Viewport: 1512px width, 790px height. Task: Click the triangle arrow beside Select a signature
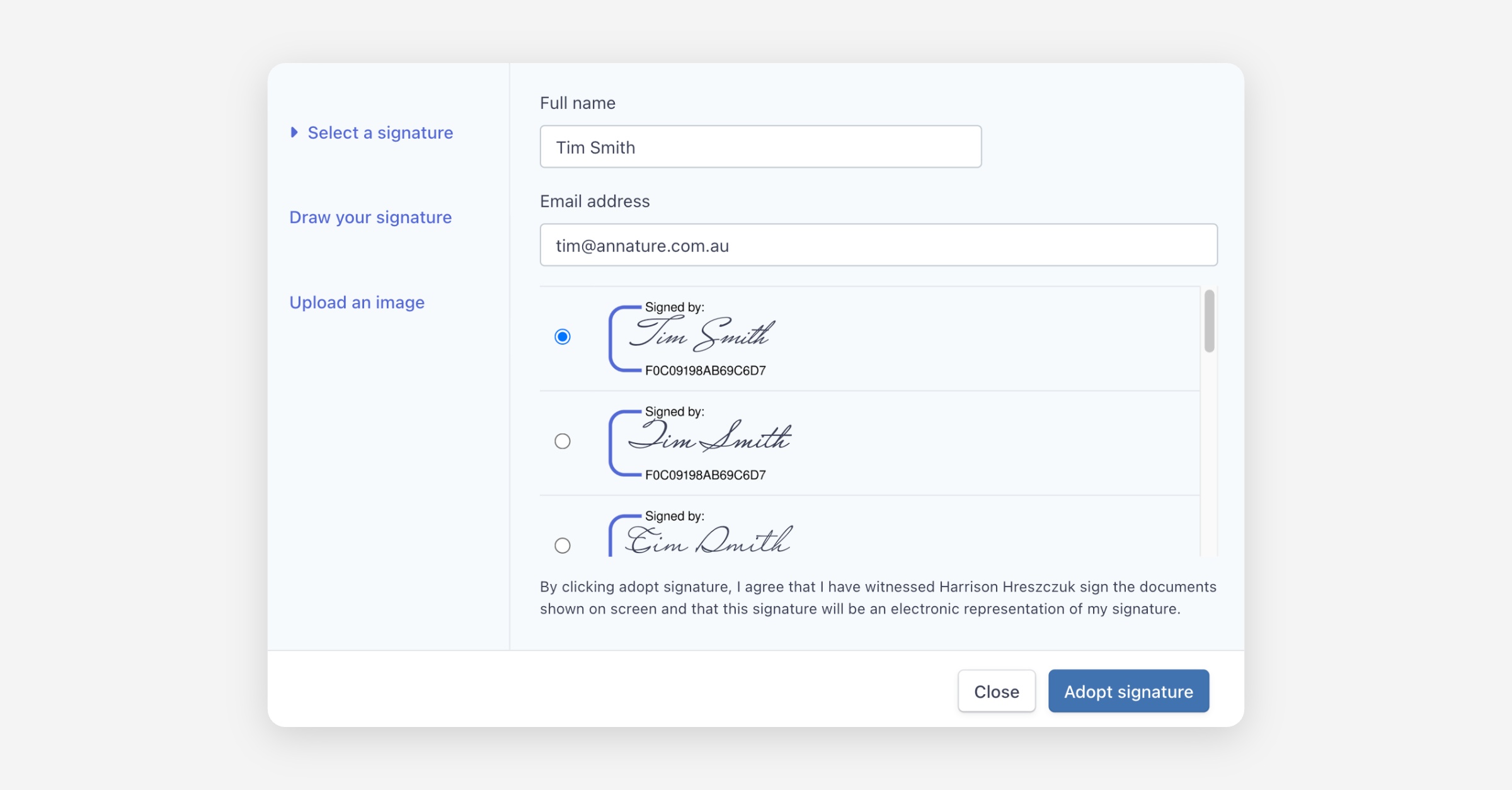294,132
